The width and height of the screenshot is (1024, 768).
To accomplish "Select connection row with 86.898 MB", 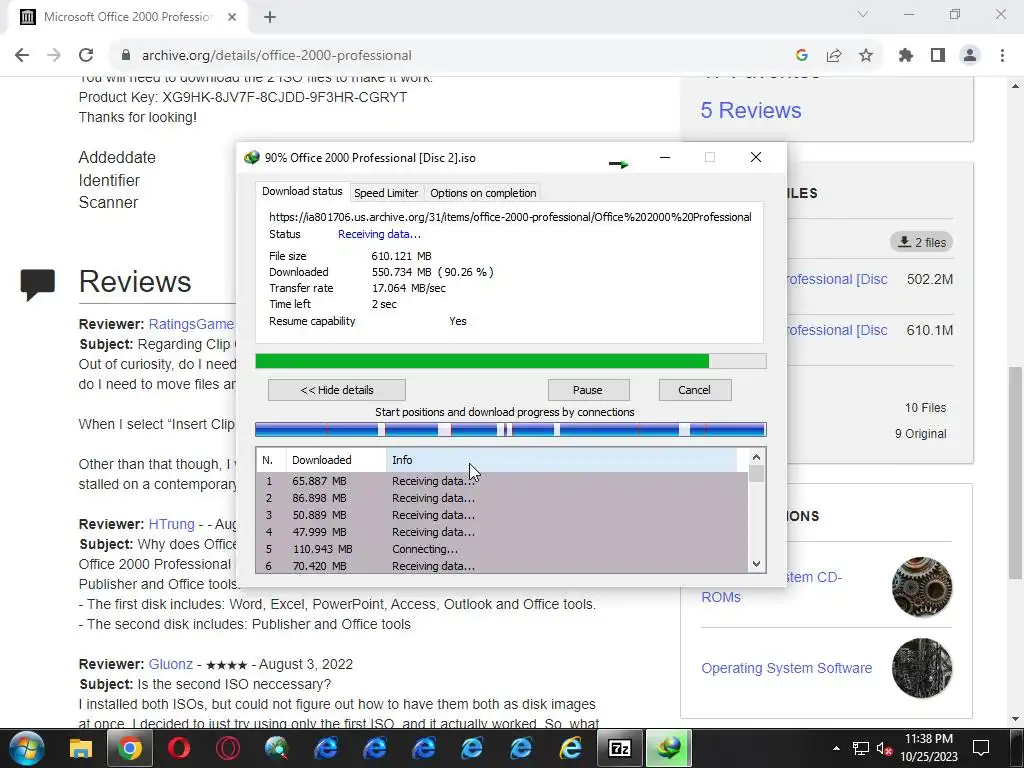I will [x=502, y=498].
